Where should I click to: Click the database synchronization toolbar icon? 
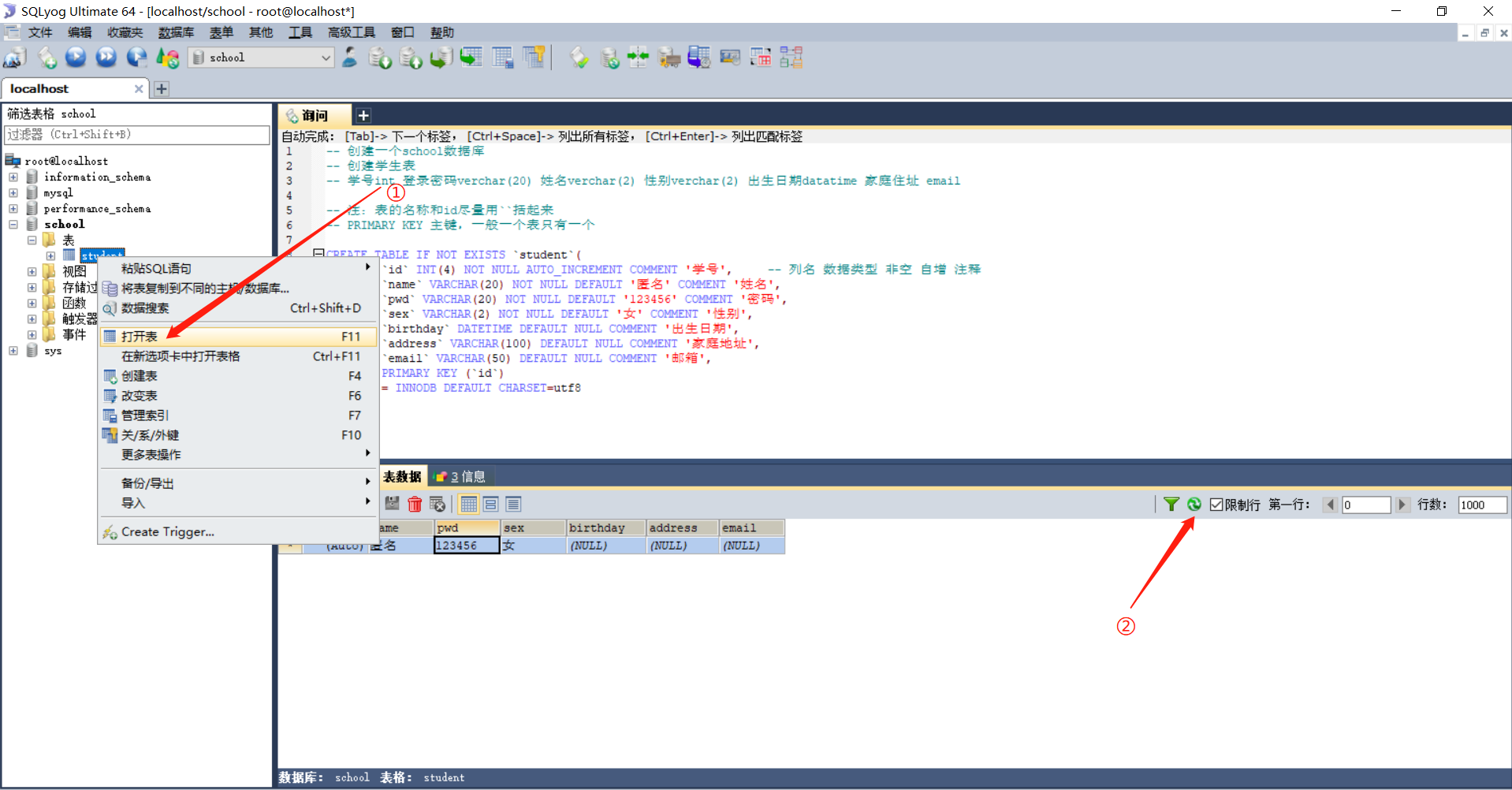pyautogui.click(x=609, y=58)
